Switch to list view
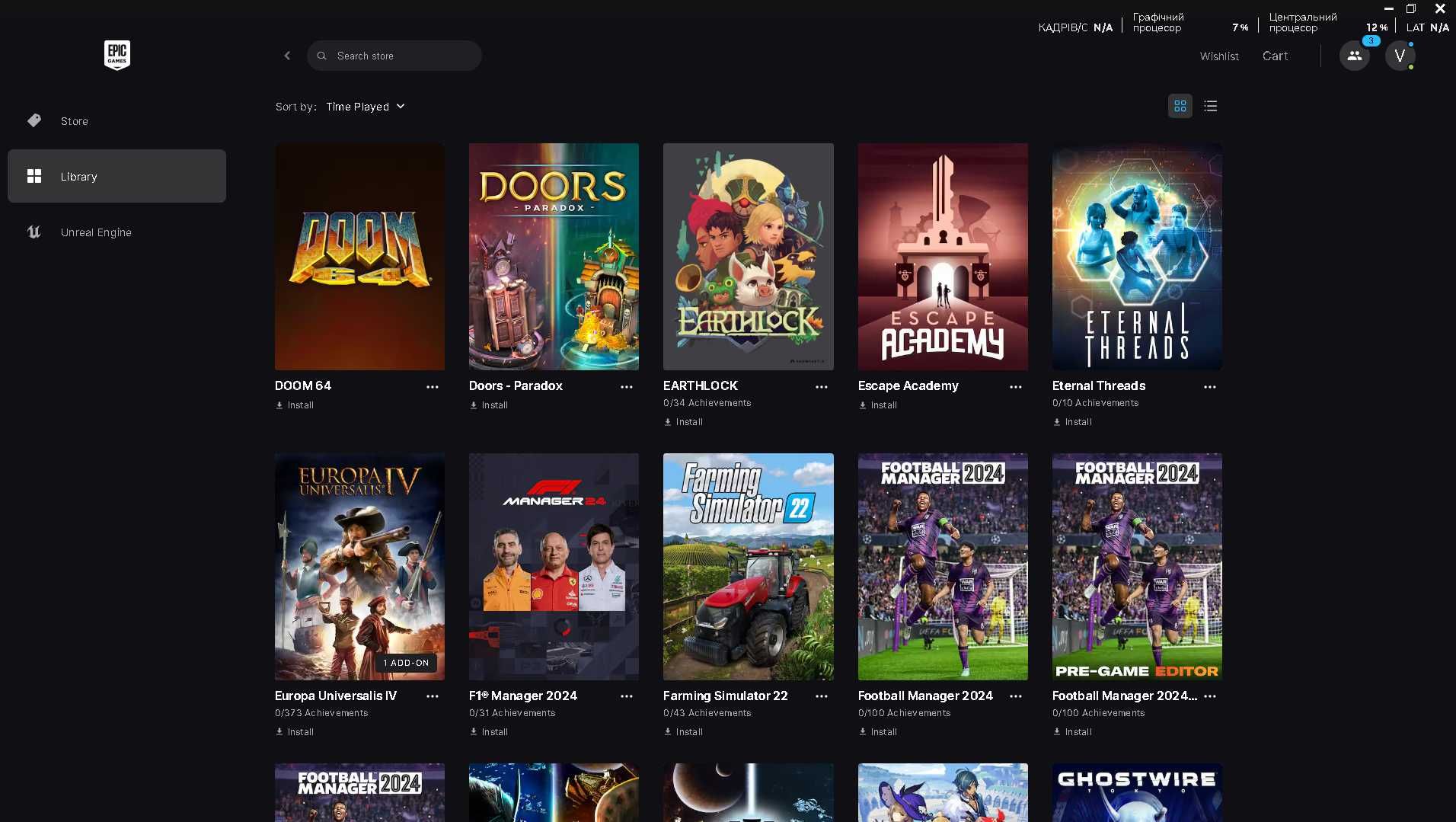This screenshot has height=822, width=1456. (1210, 106)
